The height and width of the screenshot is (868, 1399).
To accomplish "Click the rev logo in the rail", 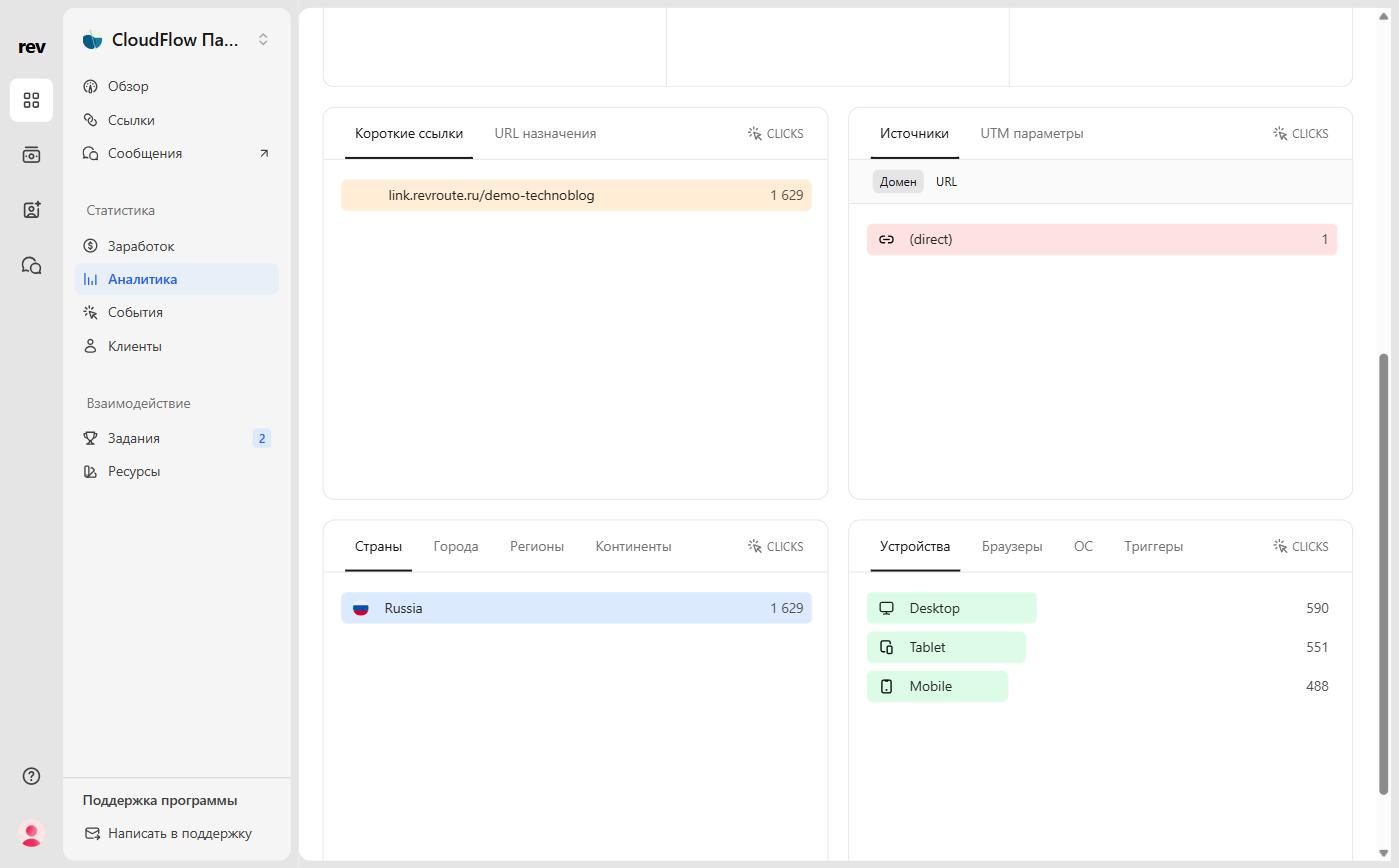I will point(31,46).
